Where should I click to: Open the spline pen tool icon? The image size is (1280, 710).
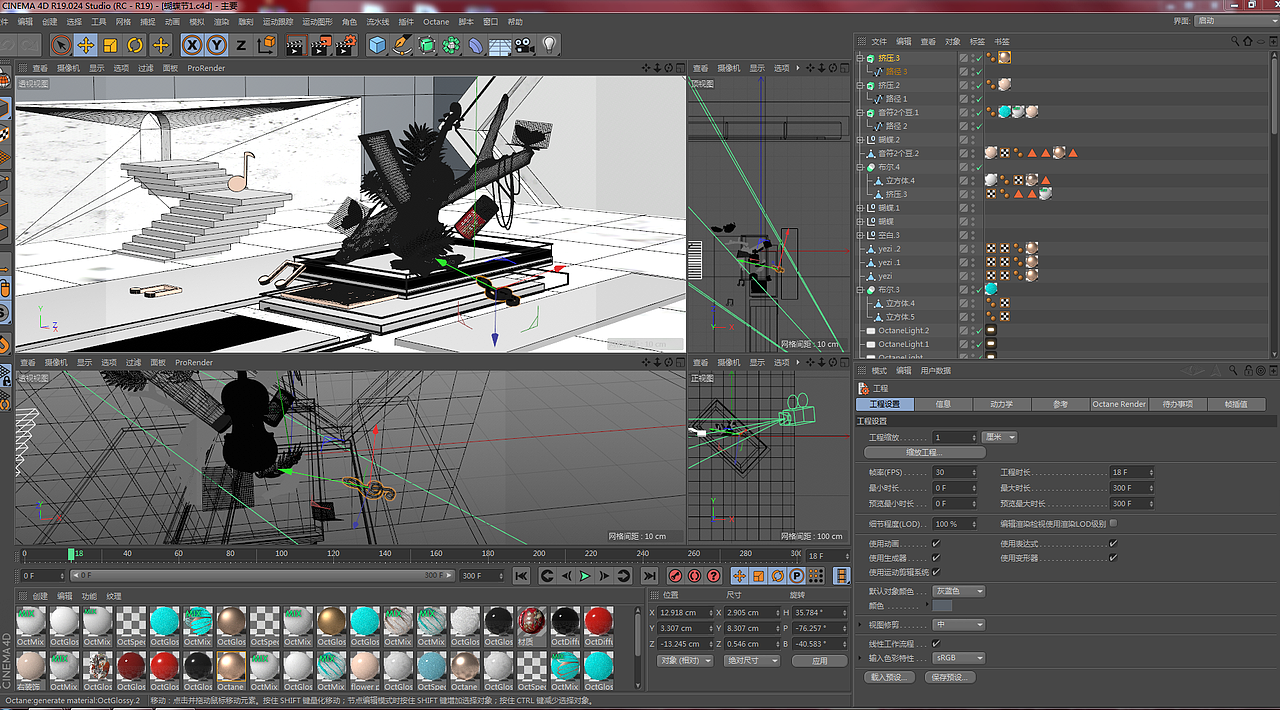[x=402, y=45]
